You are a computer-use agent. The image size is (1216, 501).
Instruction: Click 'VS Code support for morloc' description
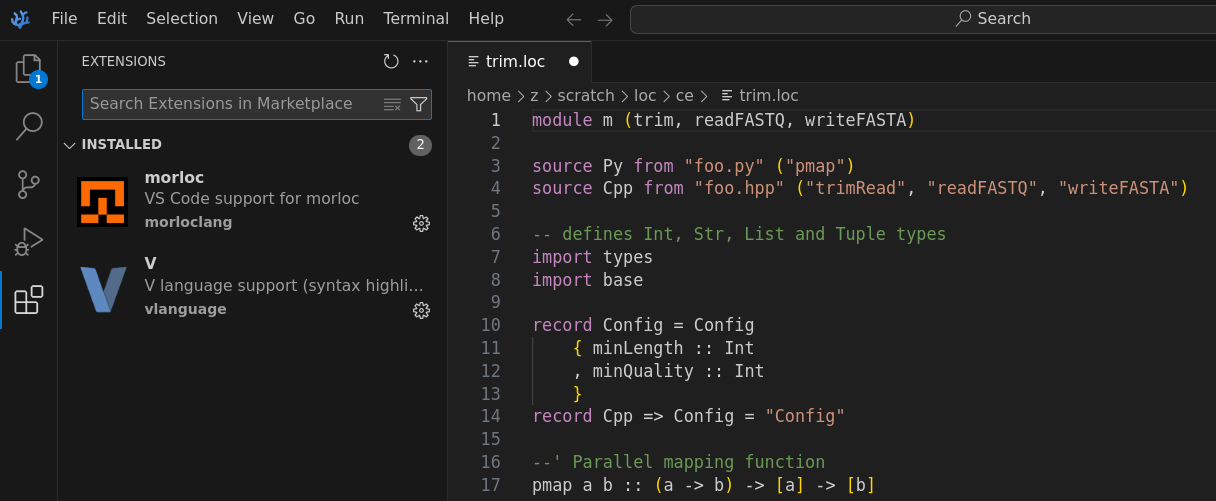(x=252, y=198)
